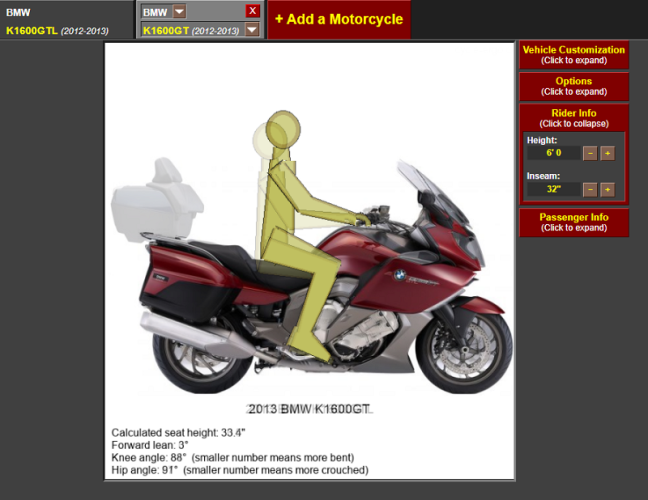Increase rider height with plus button

point(608,153)
